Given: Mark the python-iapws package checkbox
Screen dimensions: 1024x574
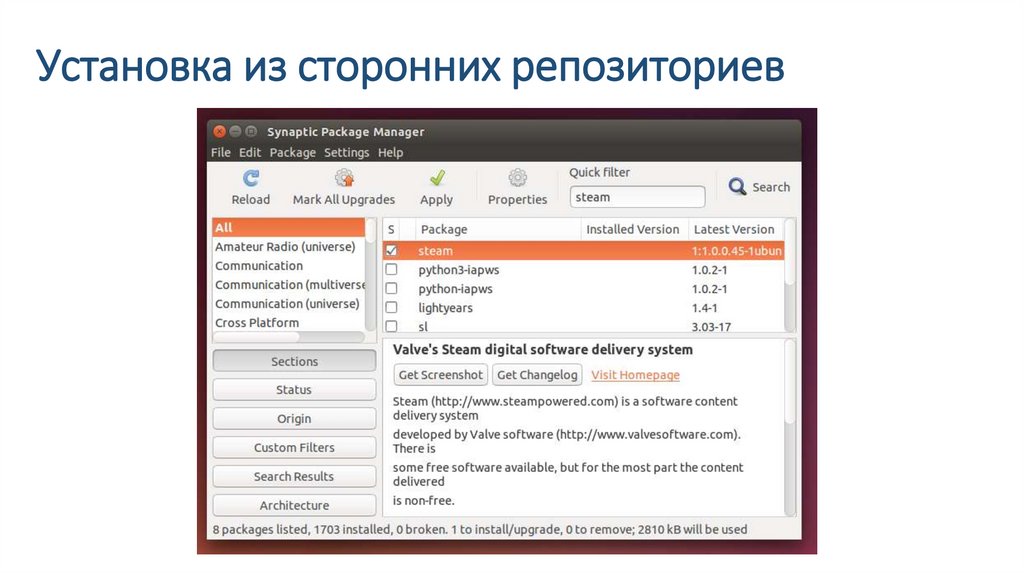Looking at the screenshot, I should 391,288.
